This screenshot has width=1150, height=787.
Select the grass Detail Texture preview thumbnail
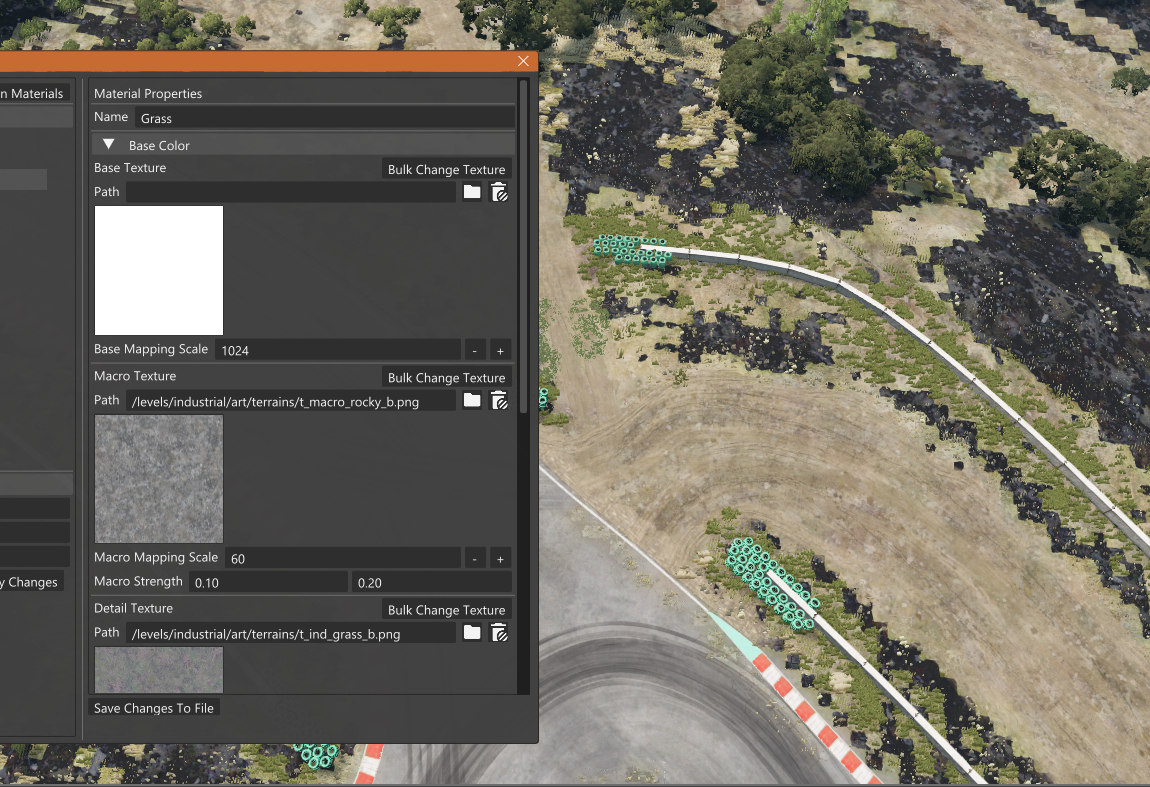(158, 670)
